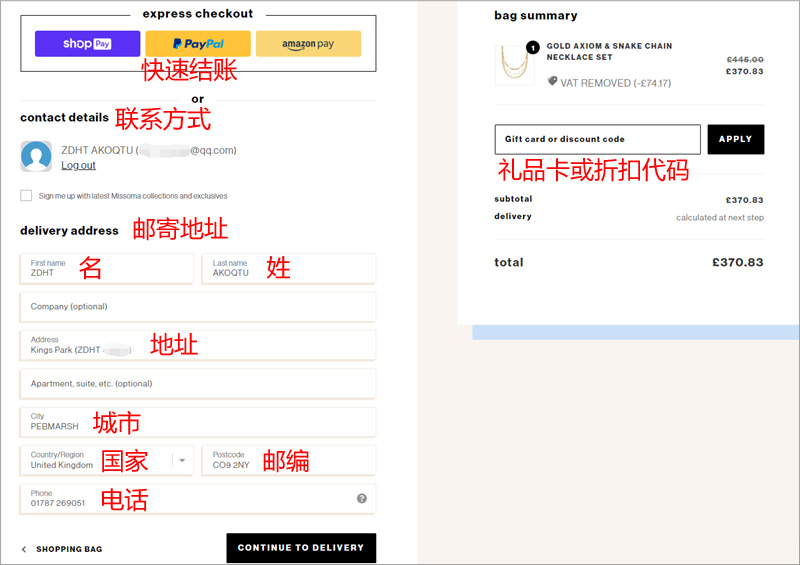Tick the Missoma newsletter sign-up checkbox
This screenshot has width=800, height=565.
26,195
